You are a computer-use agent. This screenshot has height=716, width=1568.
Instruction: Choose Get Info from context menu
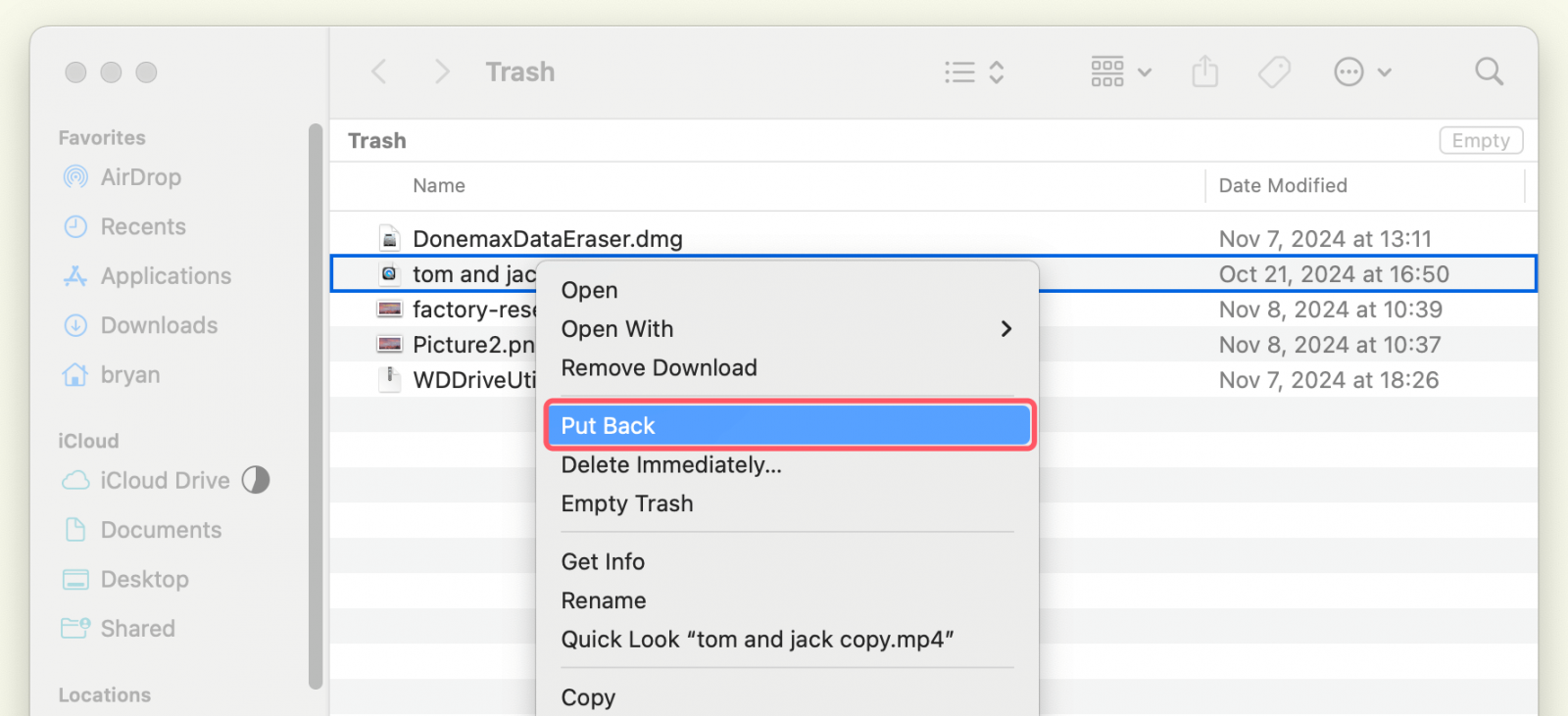click(603, 562)
